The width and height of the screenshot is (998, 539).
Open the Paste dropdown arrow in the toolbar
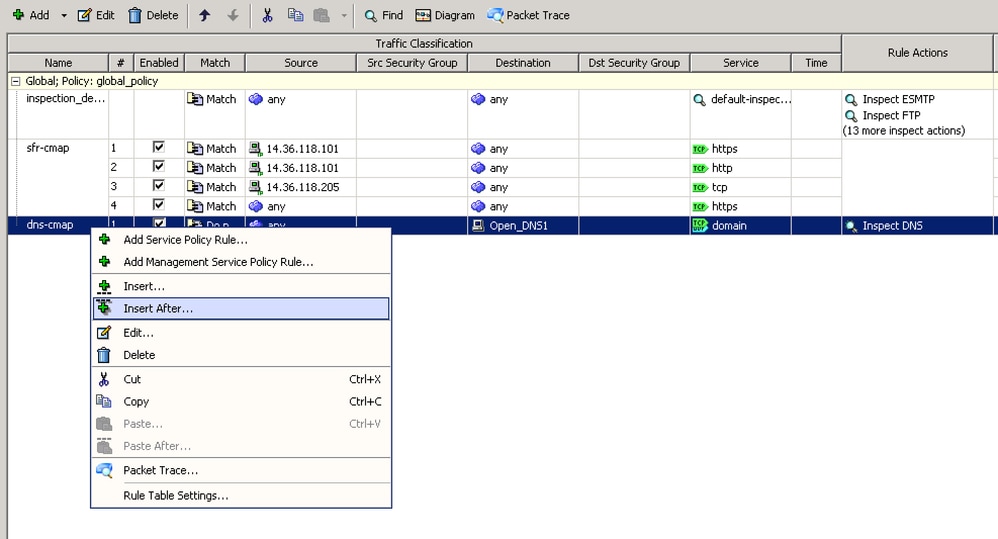[x=344, y=15]
